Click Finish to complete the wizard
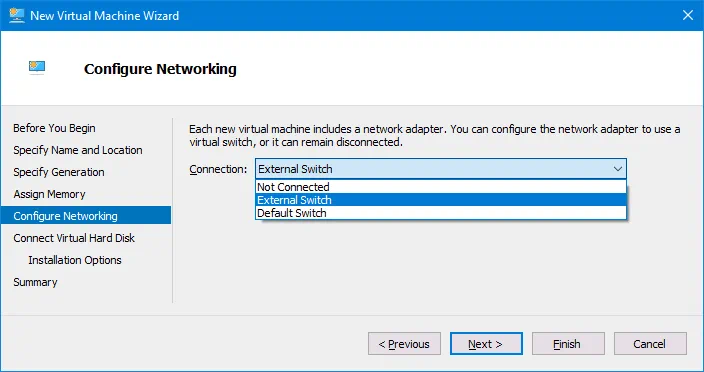 [568, 344]
